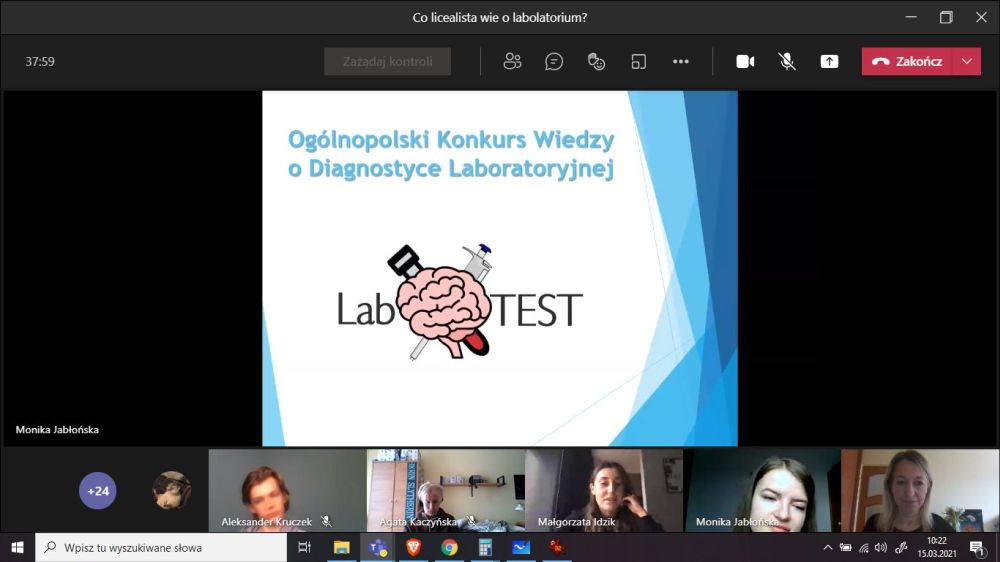1000x562 pixels.
Task: Share content with the upload-arrow icon
Action: 829,61
